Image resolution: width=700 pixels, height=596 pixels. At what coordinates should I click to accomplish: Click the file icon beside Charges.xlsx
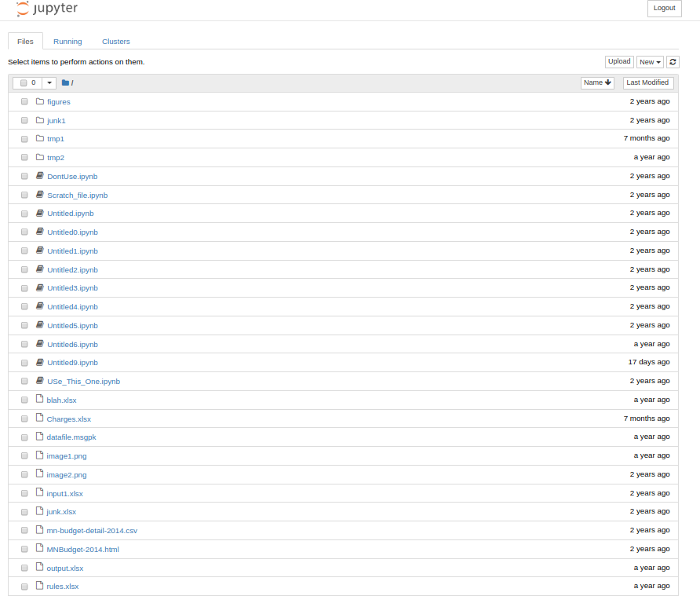[39, 418]
